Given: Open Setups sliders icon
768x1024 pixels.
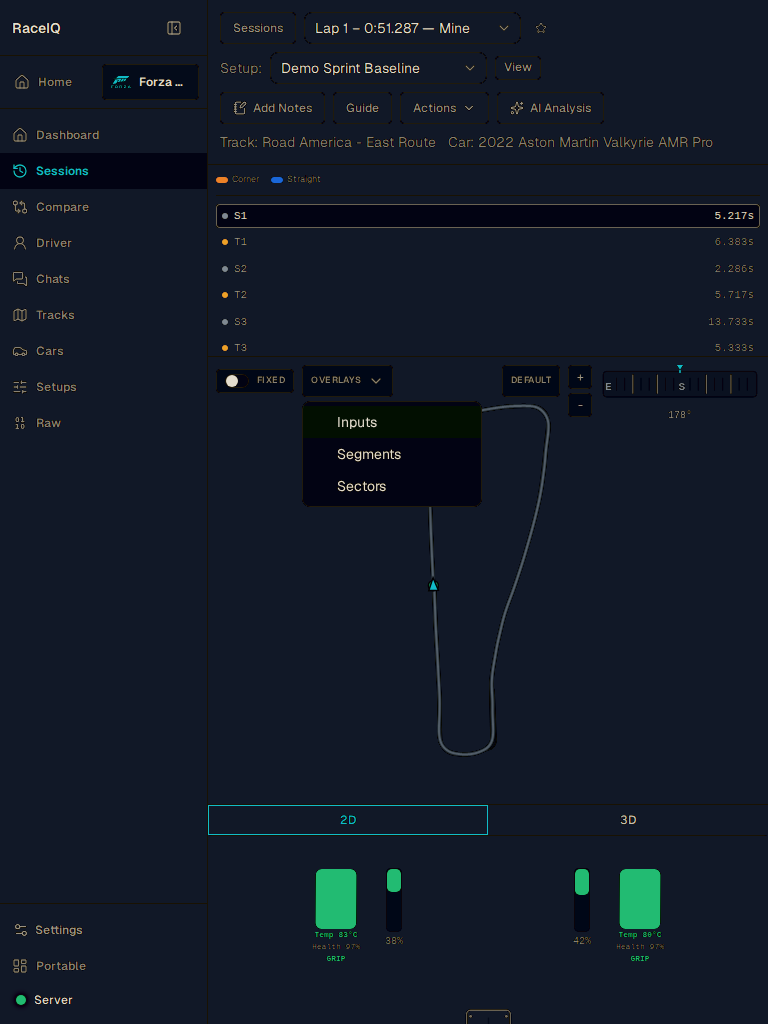Looking at the screenshot, I should (x=20, y=387).
